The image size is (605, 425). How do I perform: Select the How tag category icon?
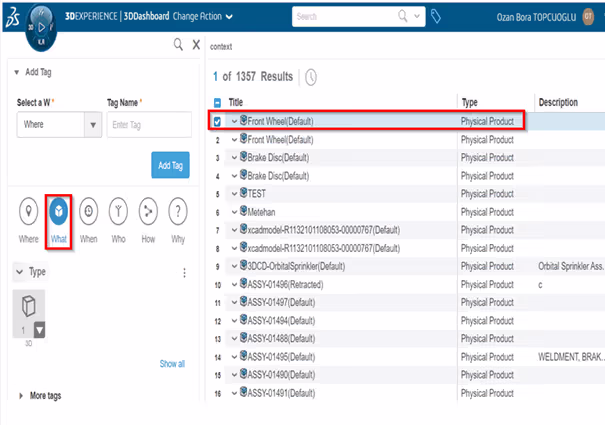point(148,211)
